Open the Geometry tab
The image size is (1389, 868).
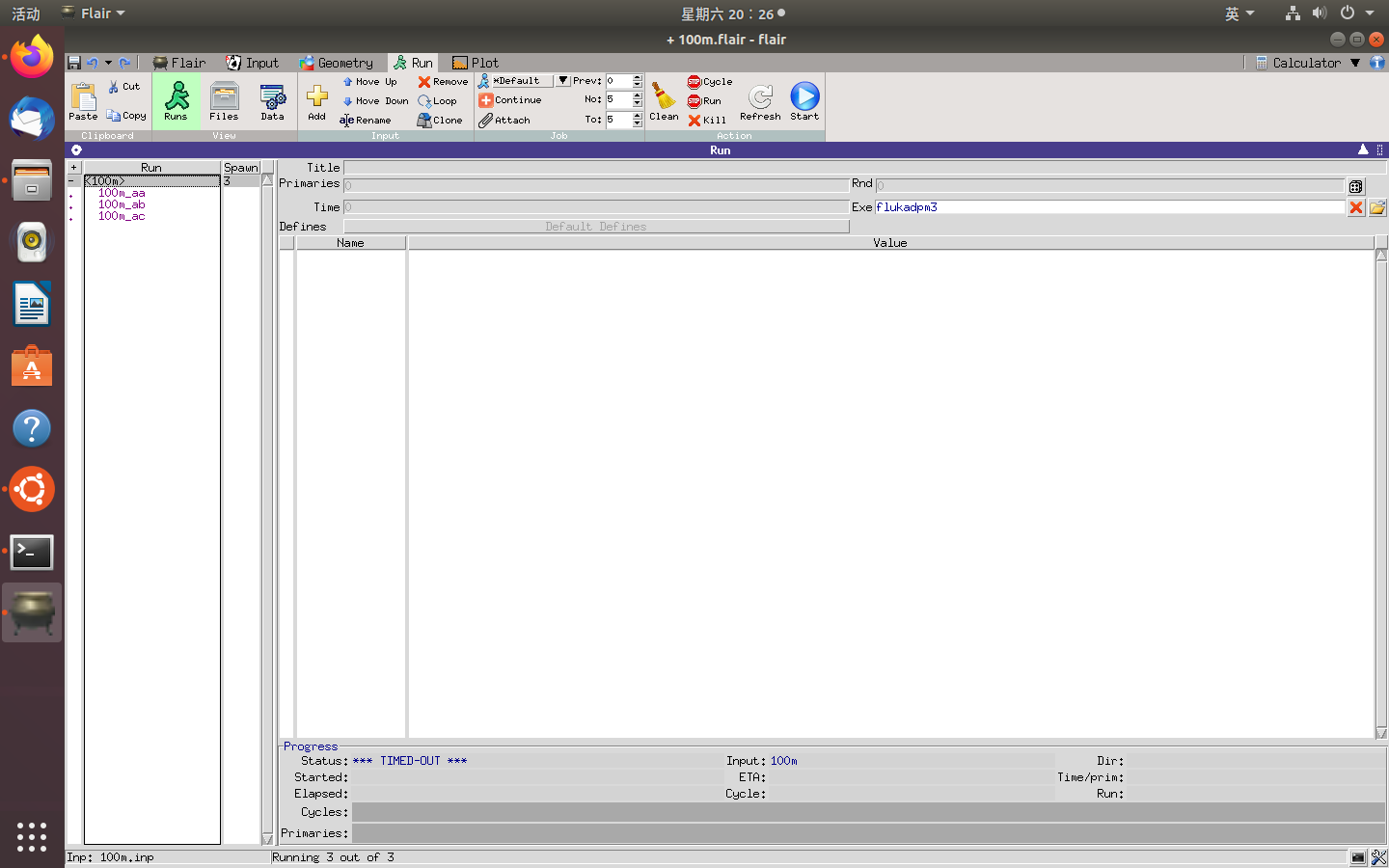tap(336, 63)
